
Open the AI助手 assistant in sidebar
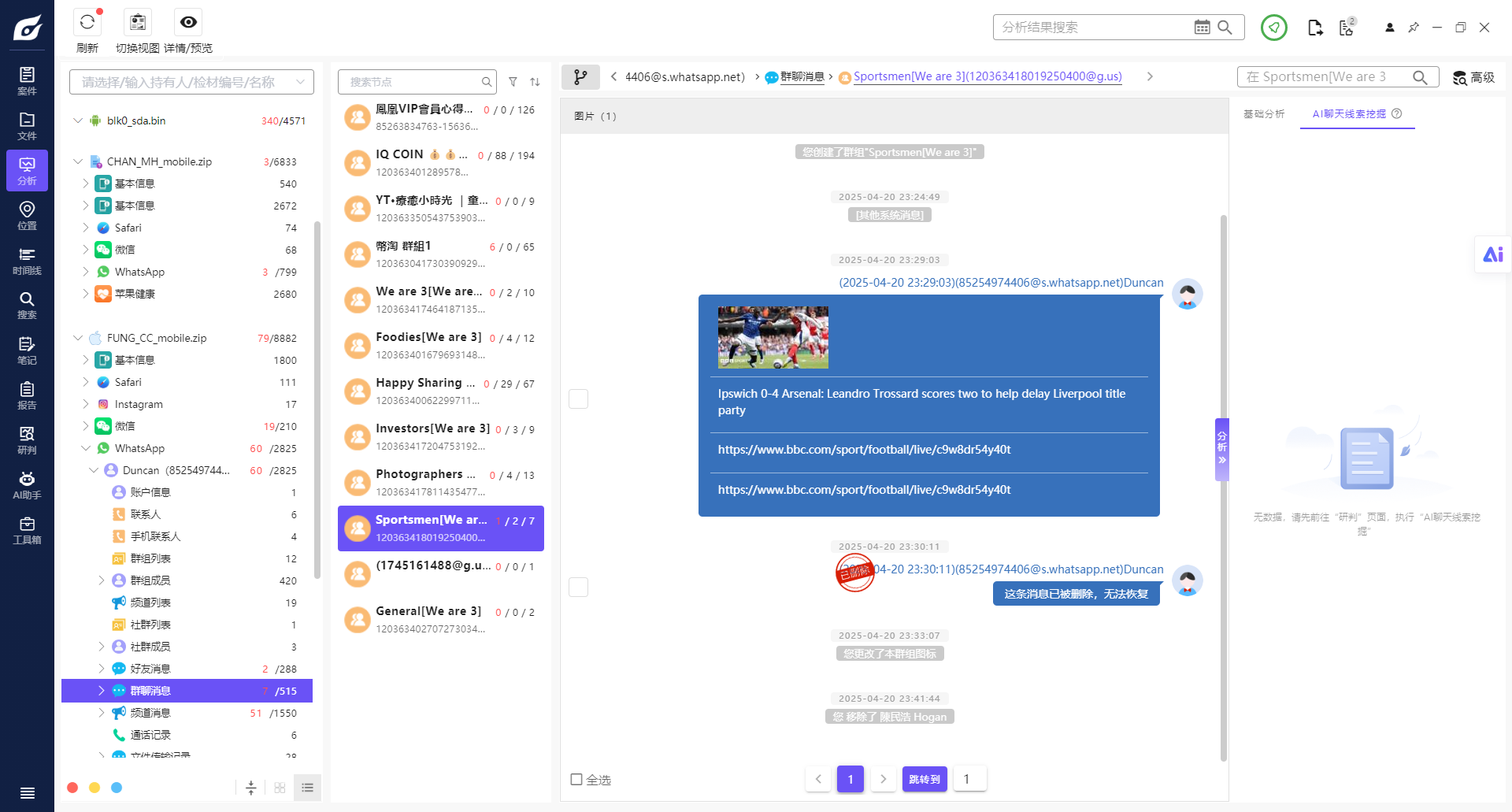(27, 485)
